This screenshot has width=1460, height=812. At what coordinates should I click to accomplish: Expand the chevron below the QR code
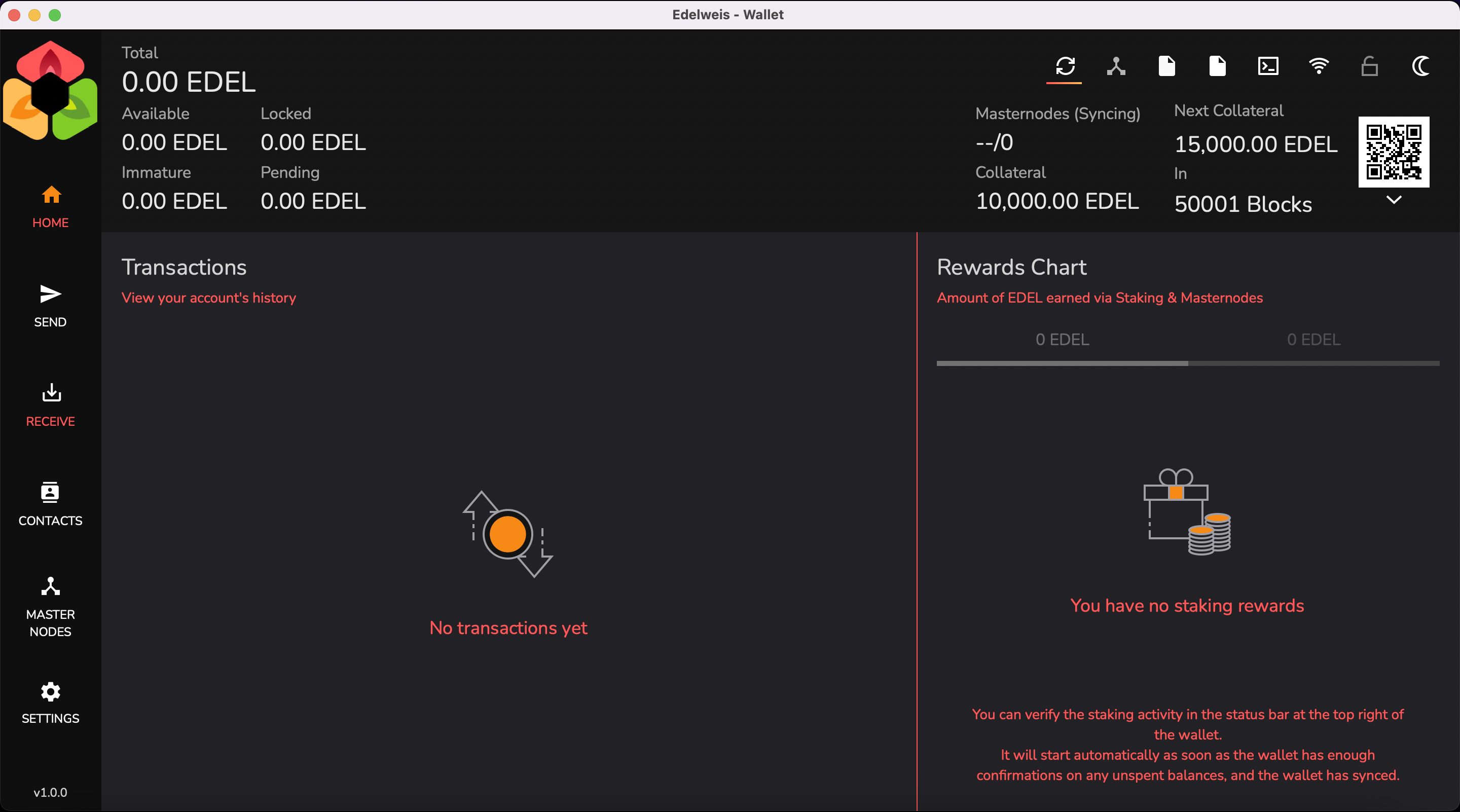[1394, 200]
